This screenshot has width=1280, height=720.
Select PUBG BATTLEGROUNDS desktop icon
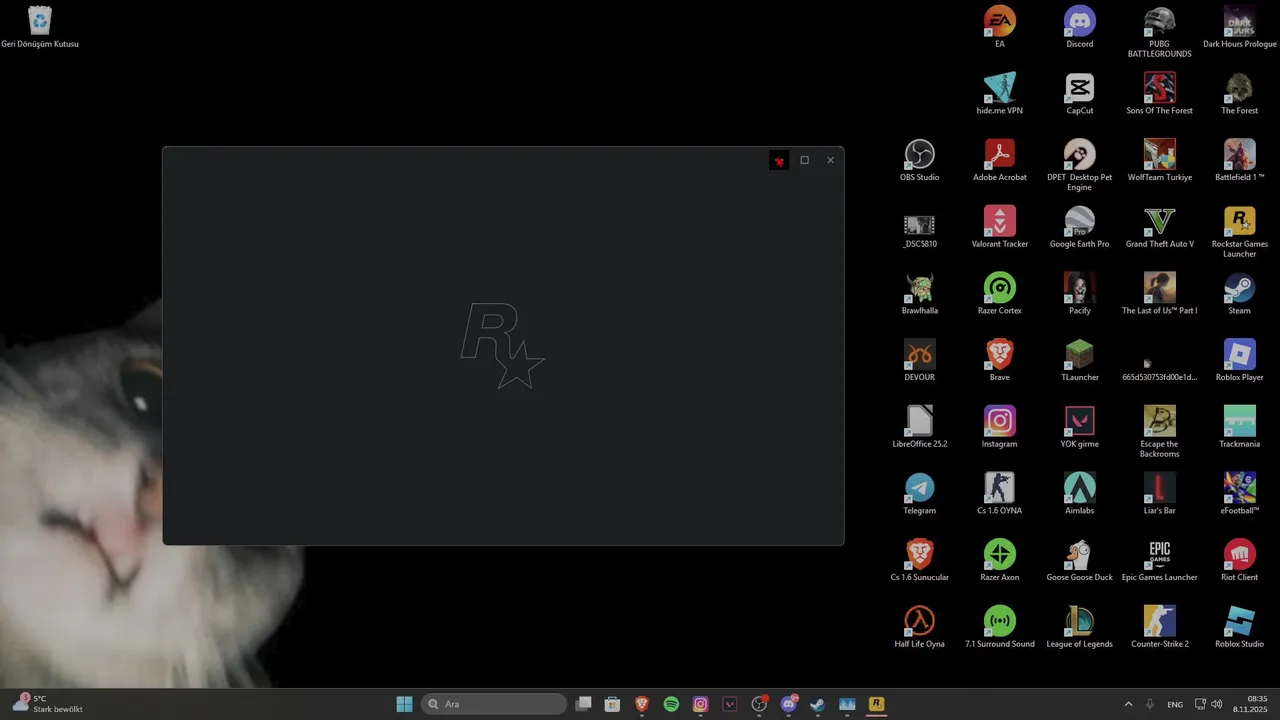click(1160, 32)
